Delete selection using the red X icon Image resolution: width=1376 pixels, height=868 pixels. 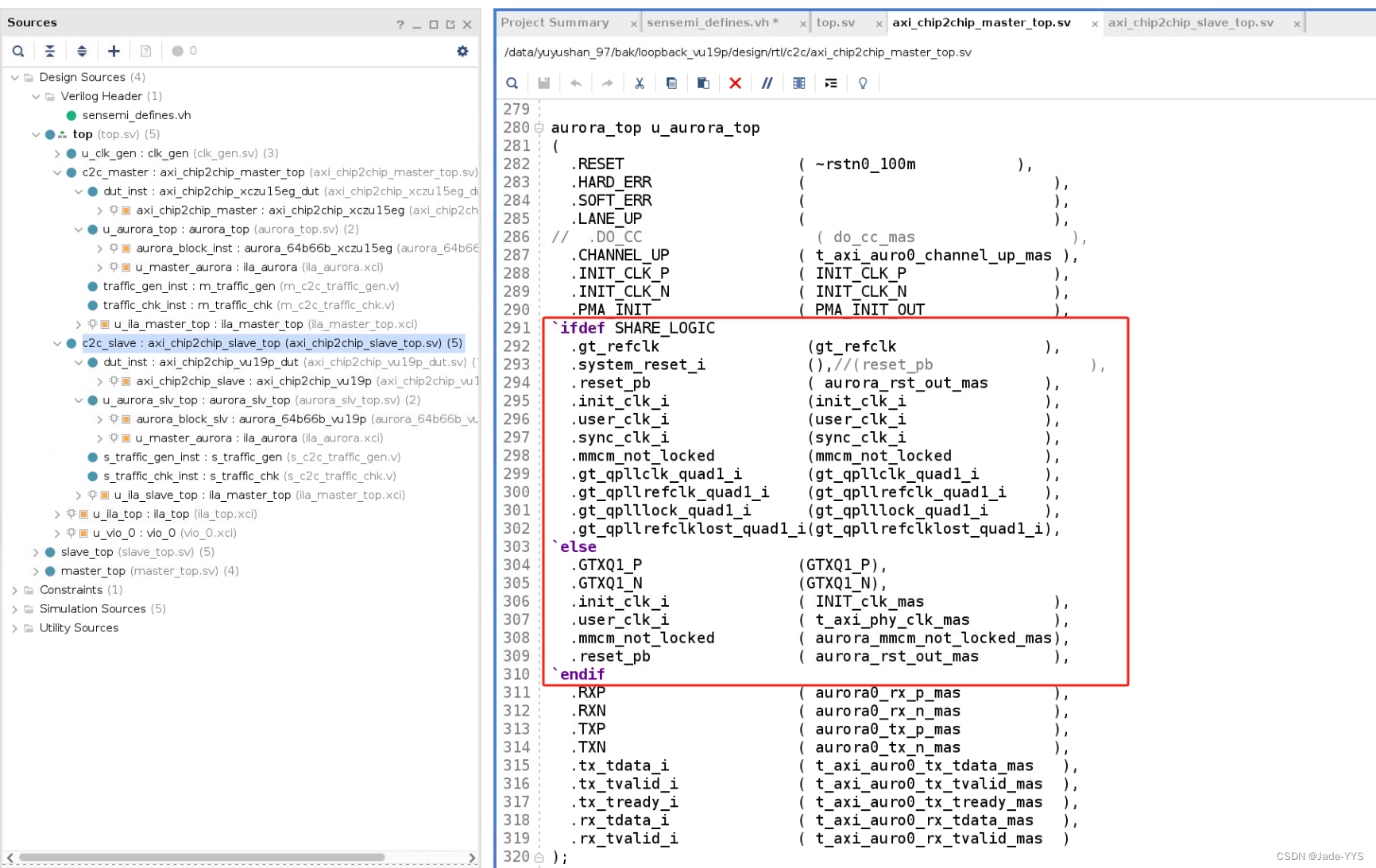735,83
